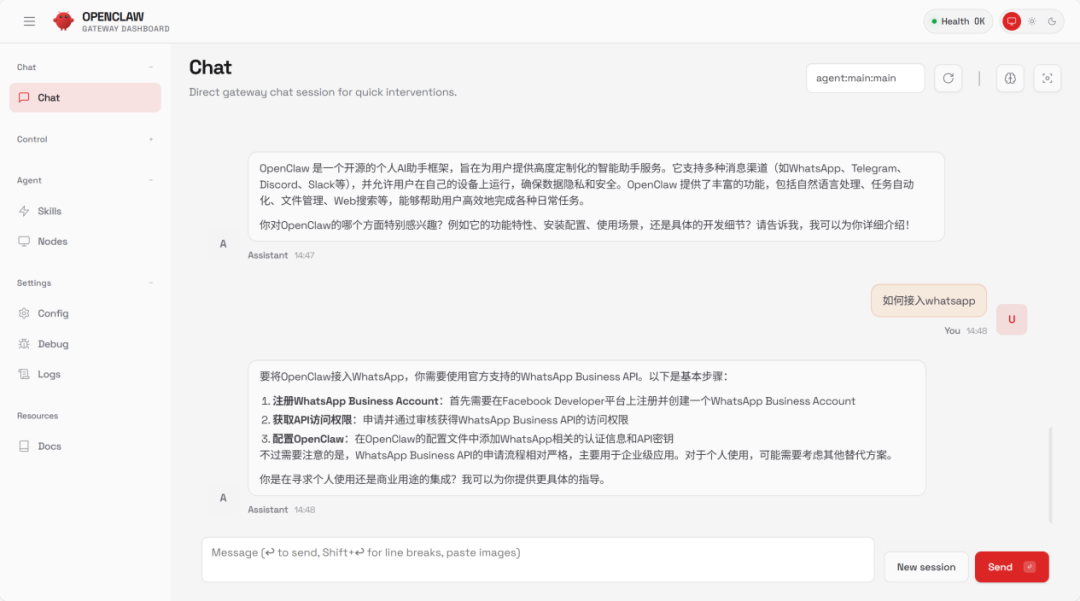Click the Assistant 14:47 label
Image resolution: width=1080 pixels, height=601 pixels.
tap(281, 255)
